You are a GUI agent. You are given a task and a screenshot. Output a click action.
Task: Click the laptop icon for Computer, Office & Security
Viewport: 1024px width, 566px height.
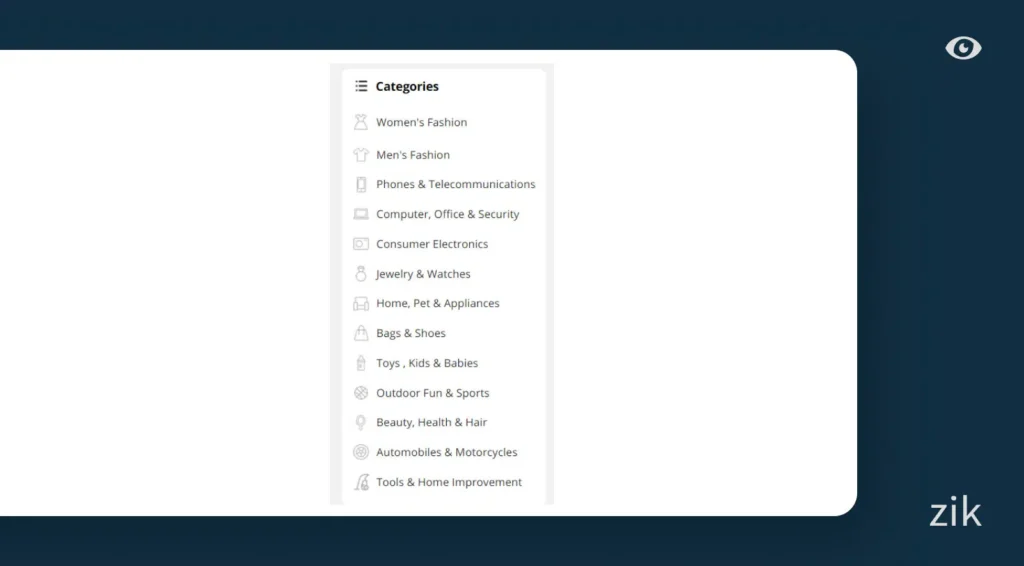pos(361,214)
